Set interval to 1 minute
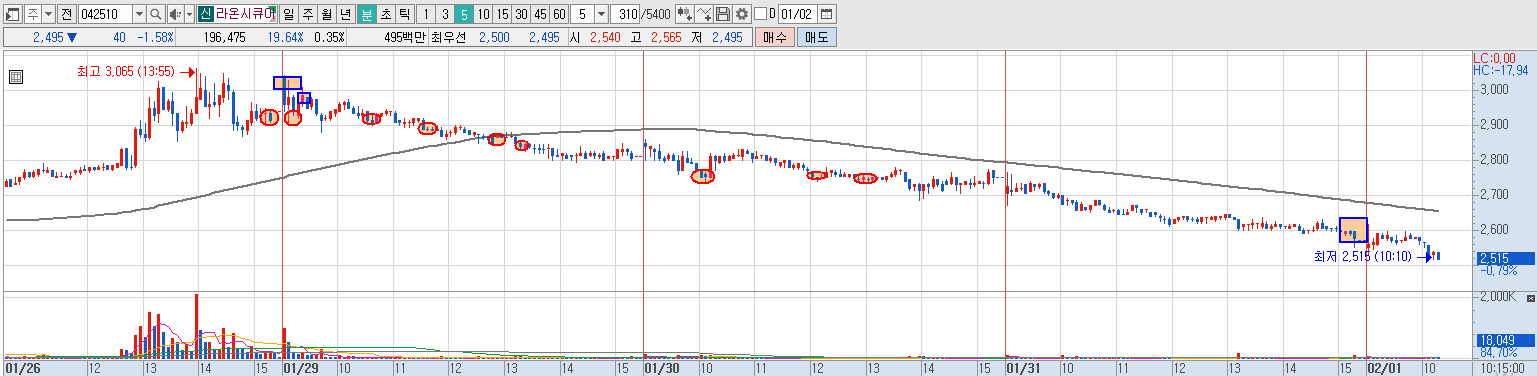This screenshot has height=376, width=1537. click(x=426, y=15)
